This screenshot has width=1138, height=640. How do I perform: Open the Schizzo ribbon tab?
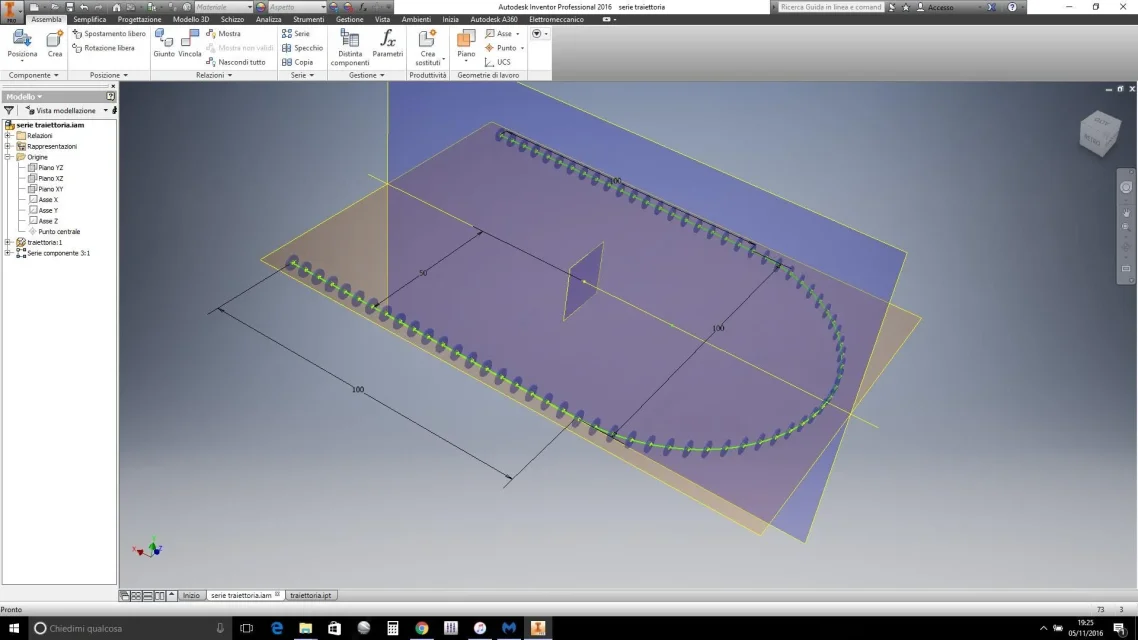click(x=232, y=20)
